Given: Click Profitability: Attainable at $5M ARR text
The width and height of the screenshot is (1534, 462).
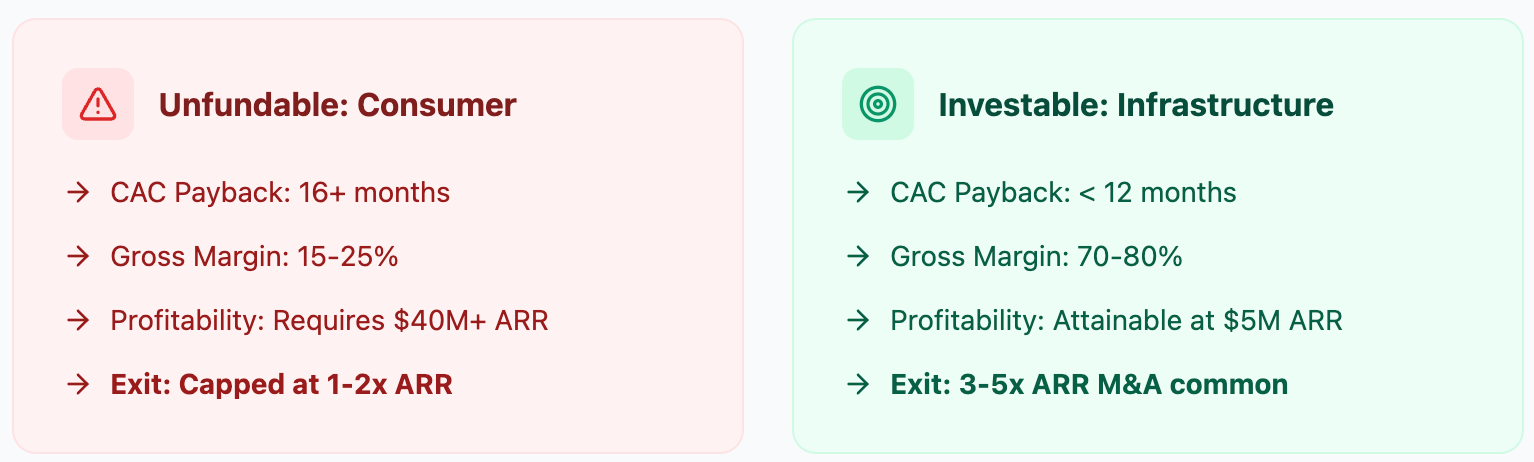Looking at the screenshot, I should pos(1116,321).
